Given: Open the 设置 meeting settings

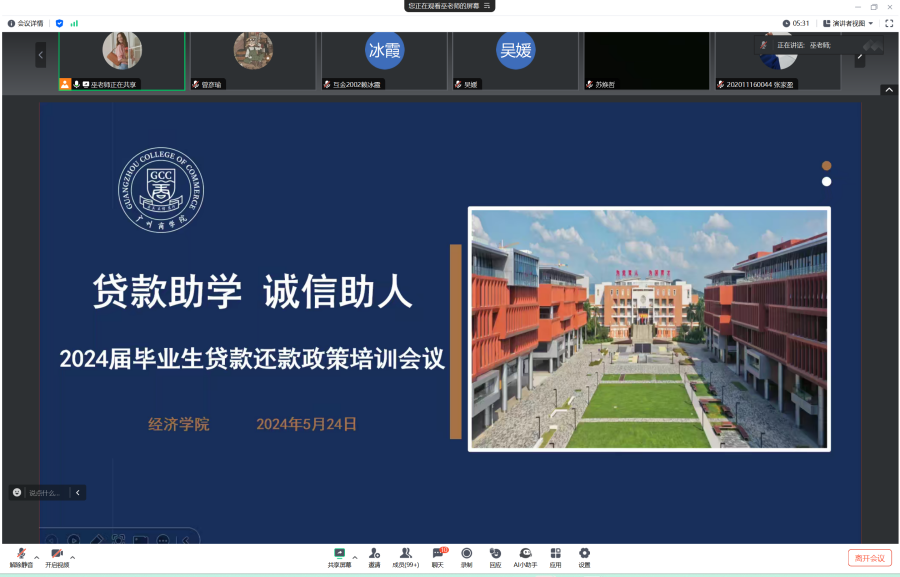Looking at the screenshot, I should click(586, 556).
